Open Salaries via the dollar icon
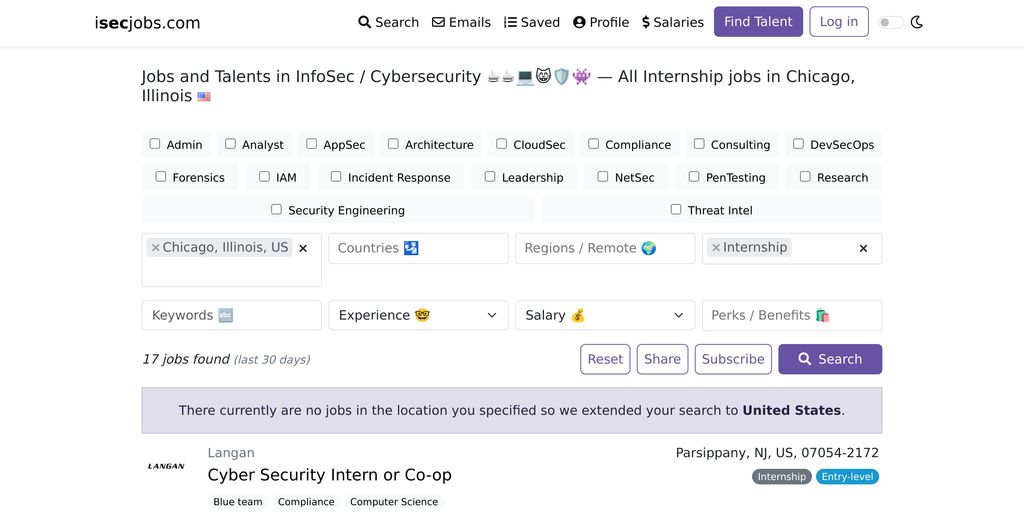This screenshot has height=512, width=1024. coord(646,22)
